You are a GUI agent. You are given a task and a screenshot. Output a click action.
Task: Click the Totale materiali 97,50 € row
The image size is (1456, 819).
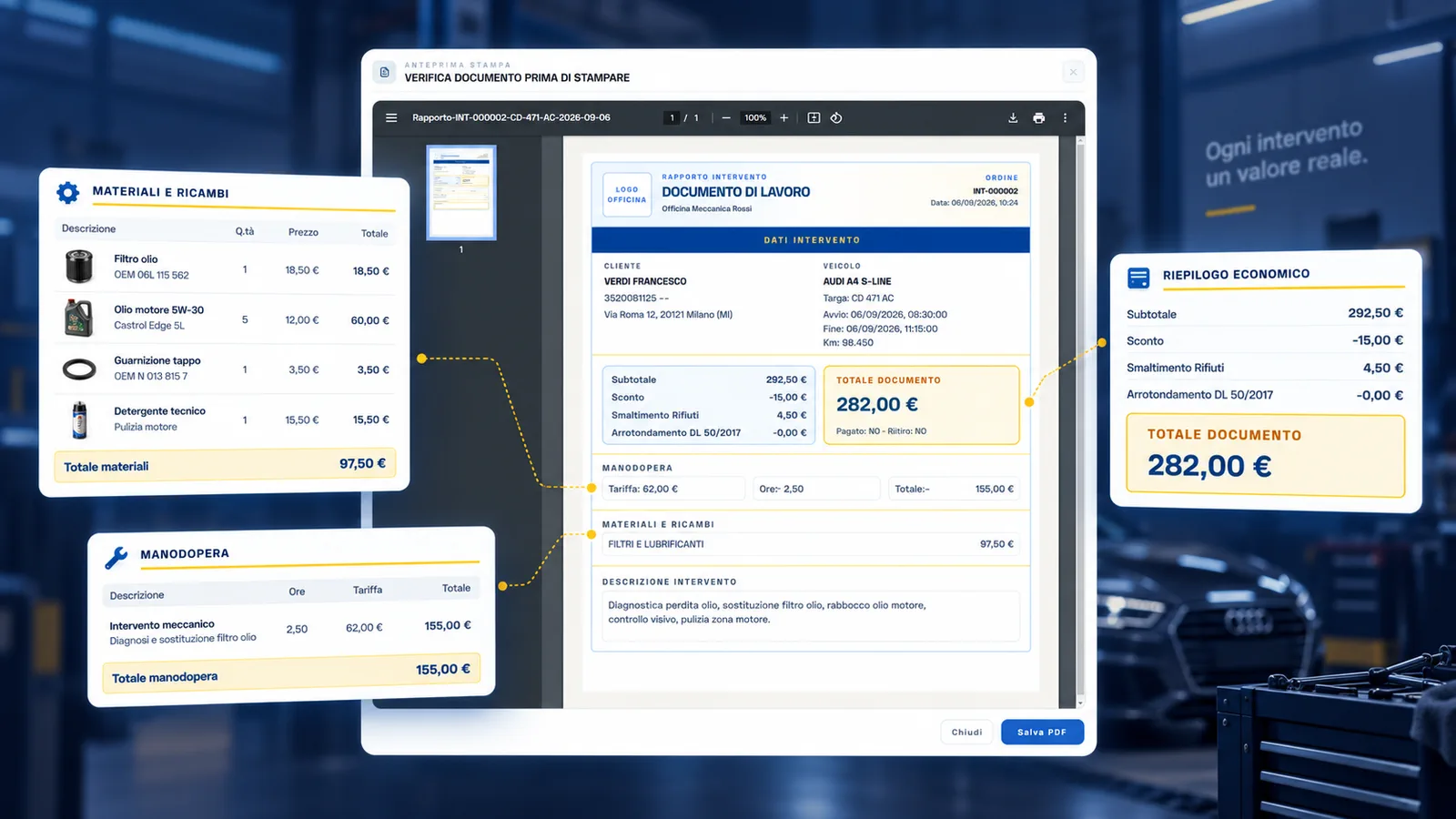(x=225, y=465)
